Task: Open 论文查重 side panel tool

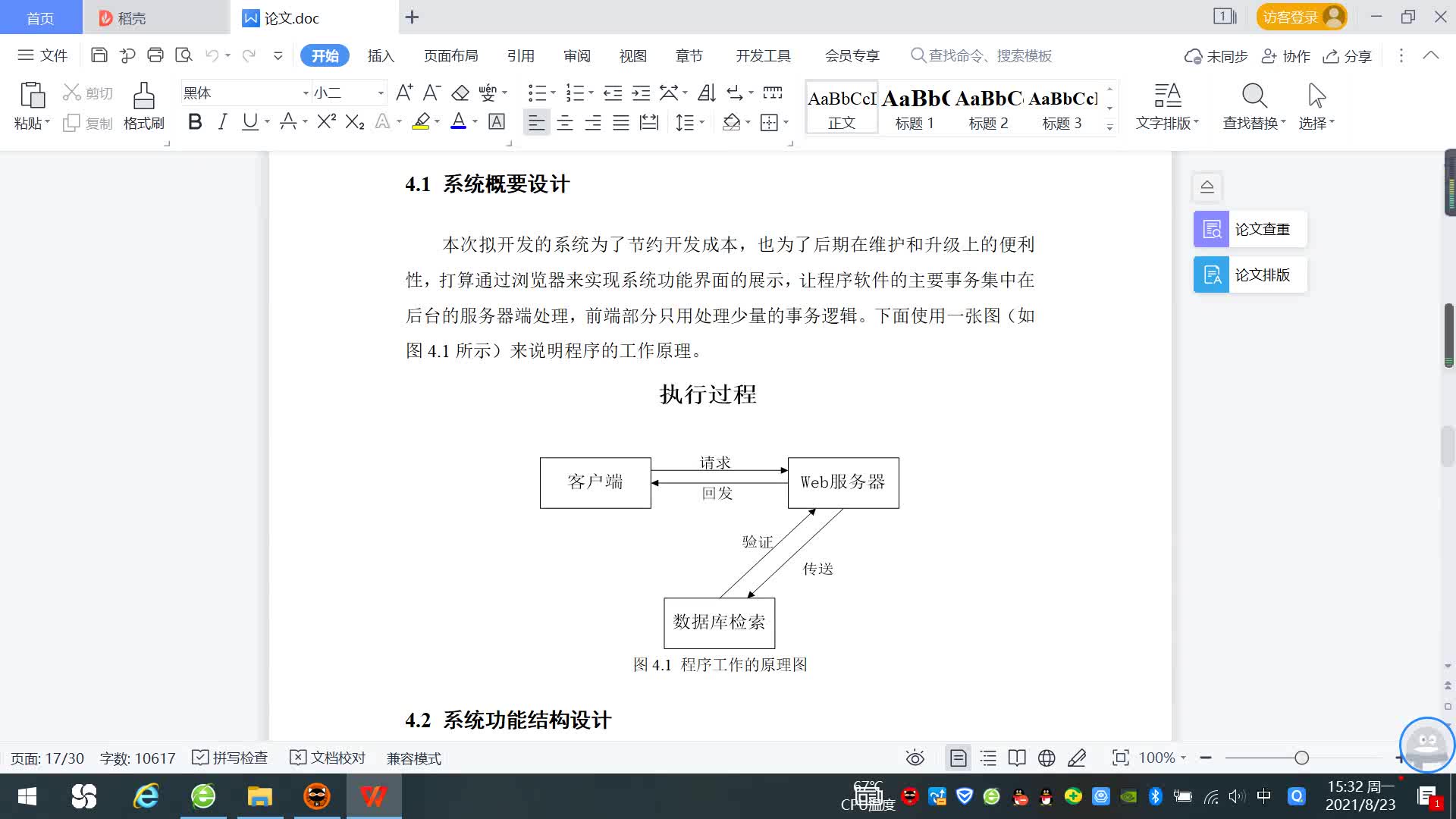Action: [x=1250, y=229]
